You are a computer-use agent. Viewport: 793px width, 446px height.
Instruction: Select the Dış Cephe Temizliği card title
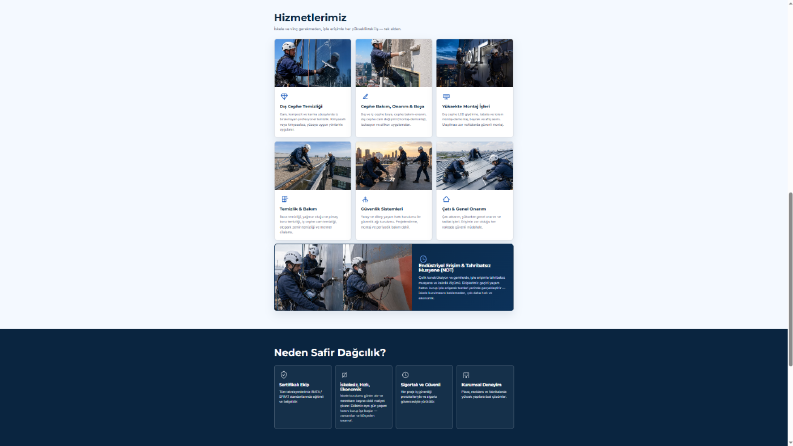(301, 107)
